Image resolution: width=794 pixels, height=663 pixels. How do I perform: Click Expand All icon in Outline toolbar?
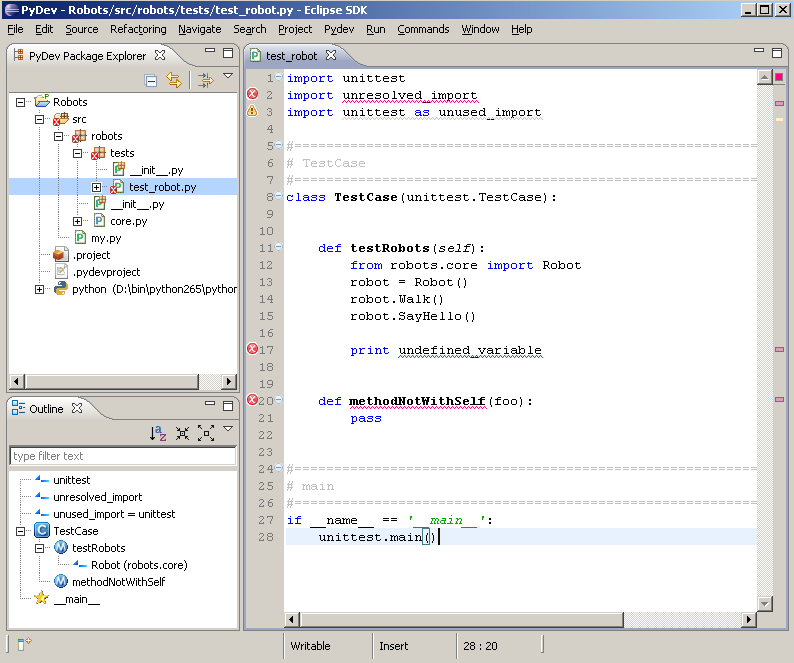(x=206, y=433)
